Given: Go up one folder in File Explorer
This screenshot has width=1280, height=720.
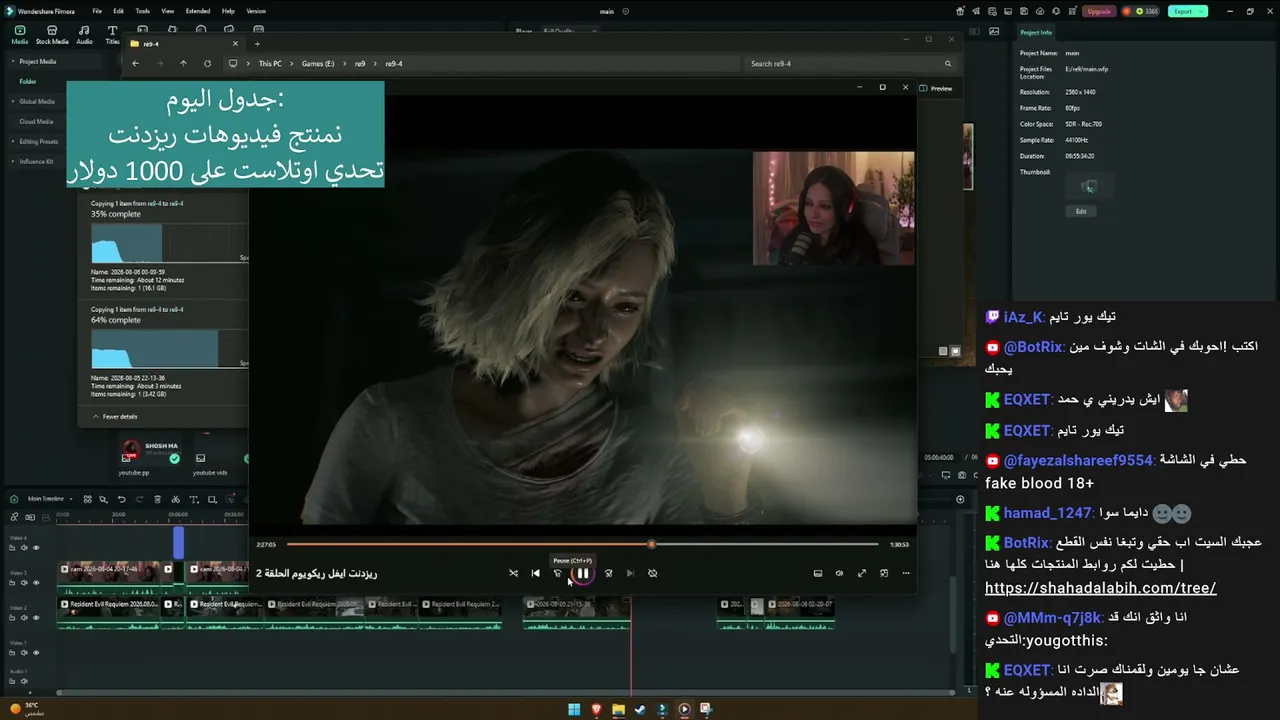Looking at the screenshot, I should coord(183,64).
